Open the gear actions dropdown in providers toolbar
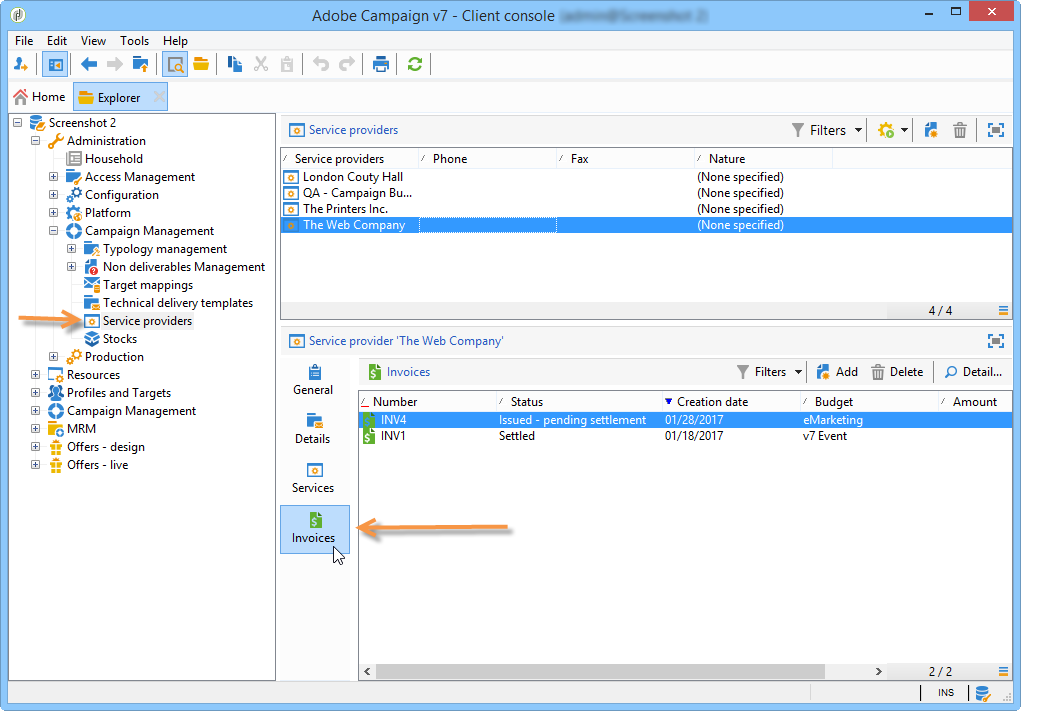Screen dimensions: 1046x728 pos(893,130)
